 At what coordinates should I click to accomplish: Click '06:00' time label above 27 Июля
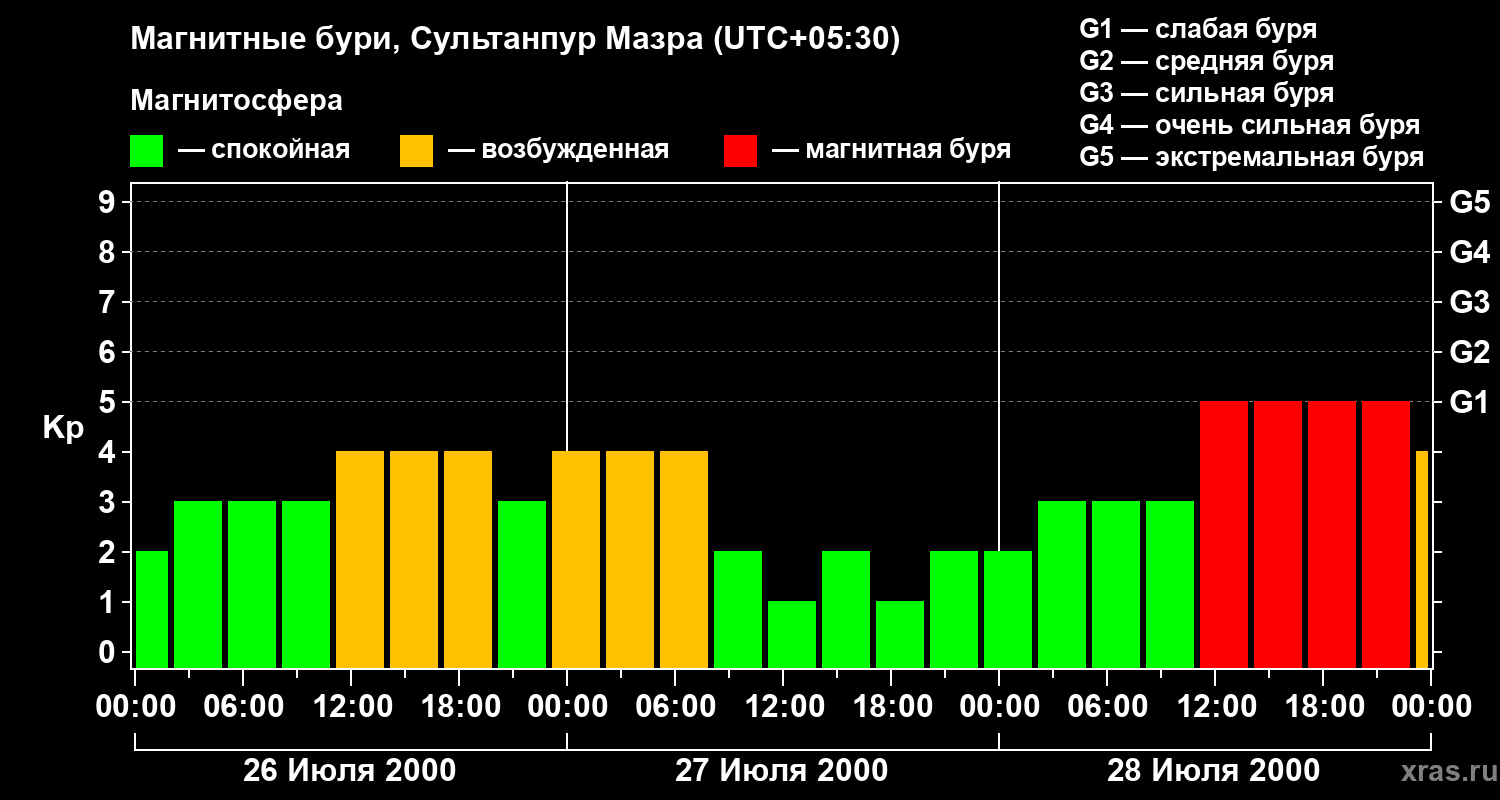pos(675,706)
